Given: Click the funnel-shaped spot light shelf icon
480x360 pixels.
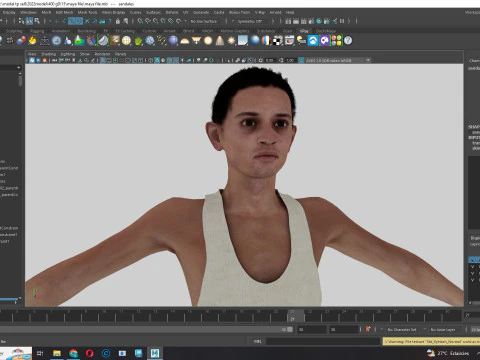Looking at the screenshot, I should click(x=196, y=41).
